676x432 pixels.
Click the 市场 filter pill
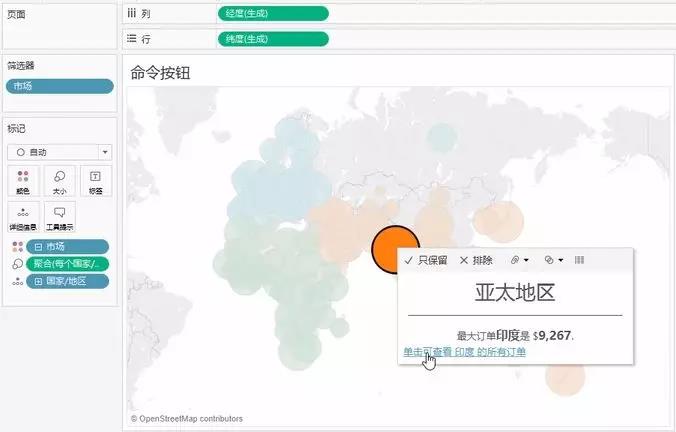tap(59, 86)
